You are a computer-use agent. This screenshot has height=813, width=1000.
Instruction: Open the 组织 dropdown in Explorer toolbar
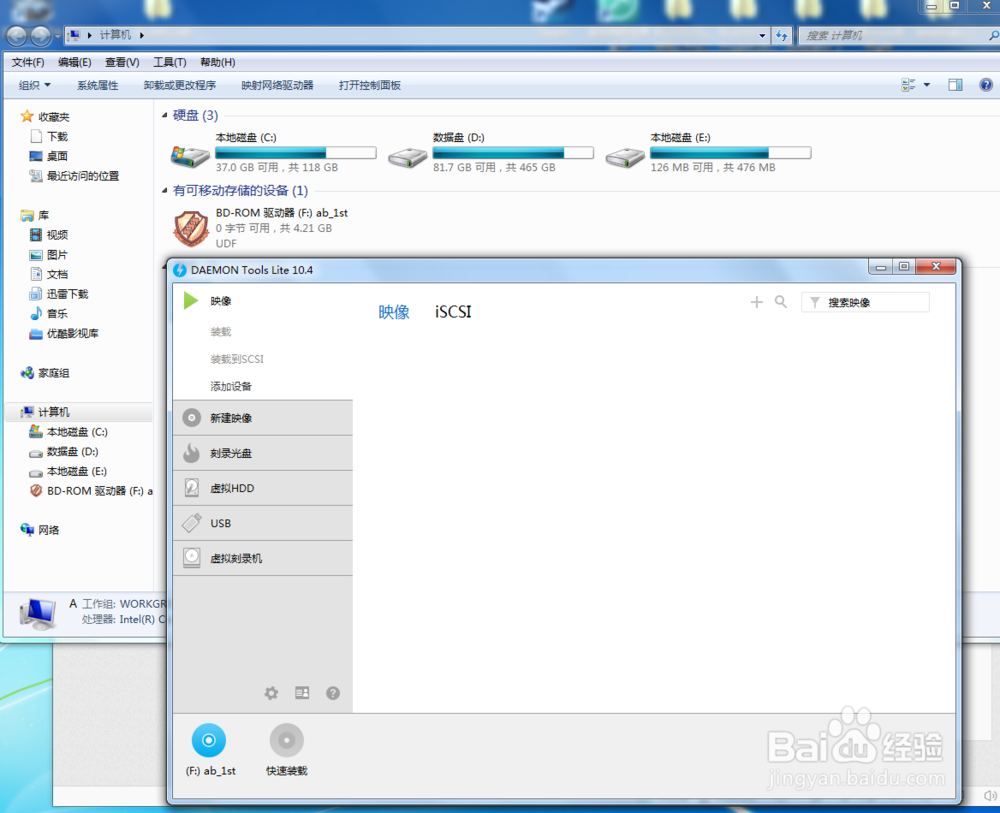(34, 85)
